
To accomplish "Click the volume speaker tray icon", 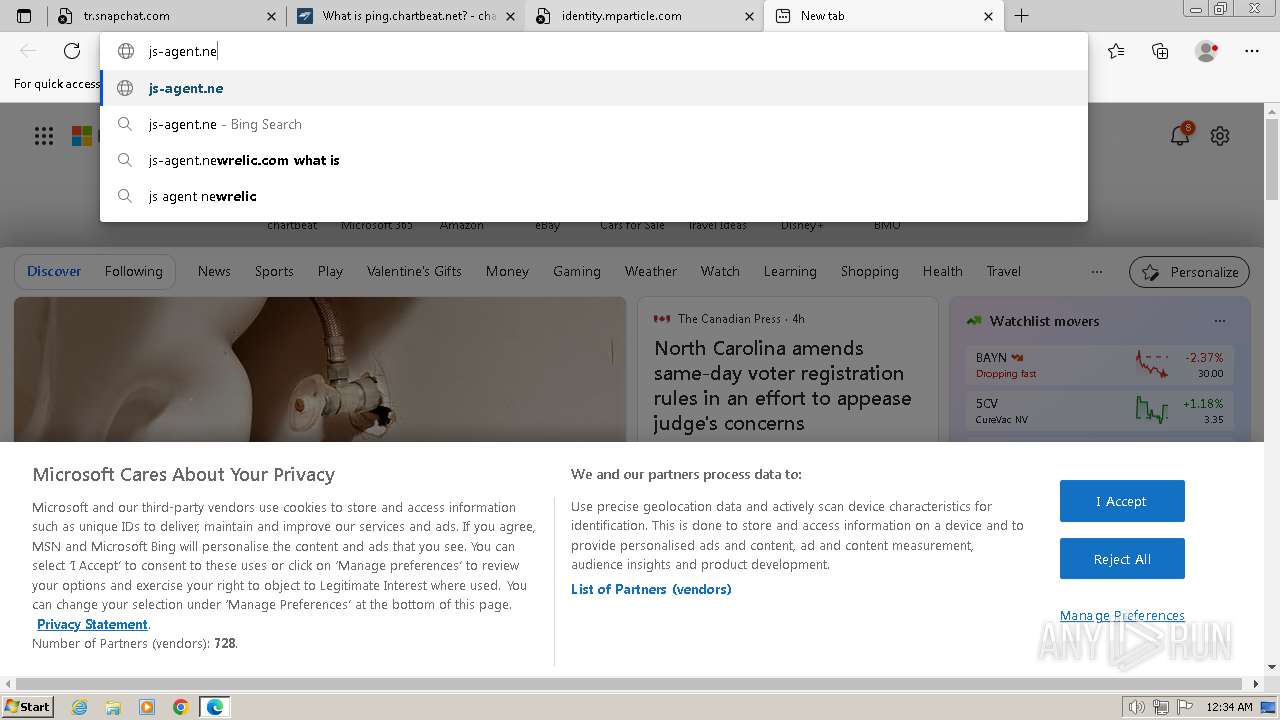I will click(x=1138, y=707).
